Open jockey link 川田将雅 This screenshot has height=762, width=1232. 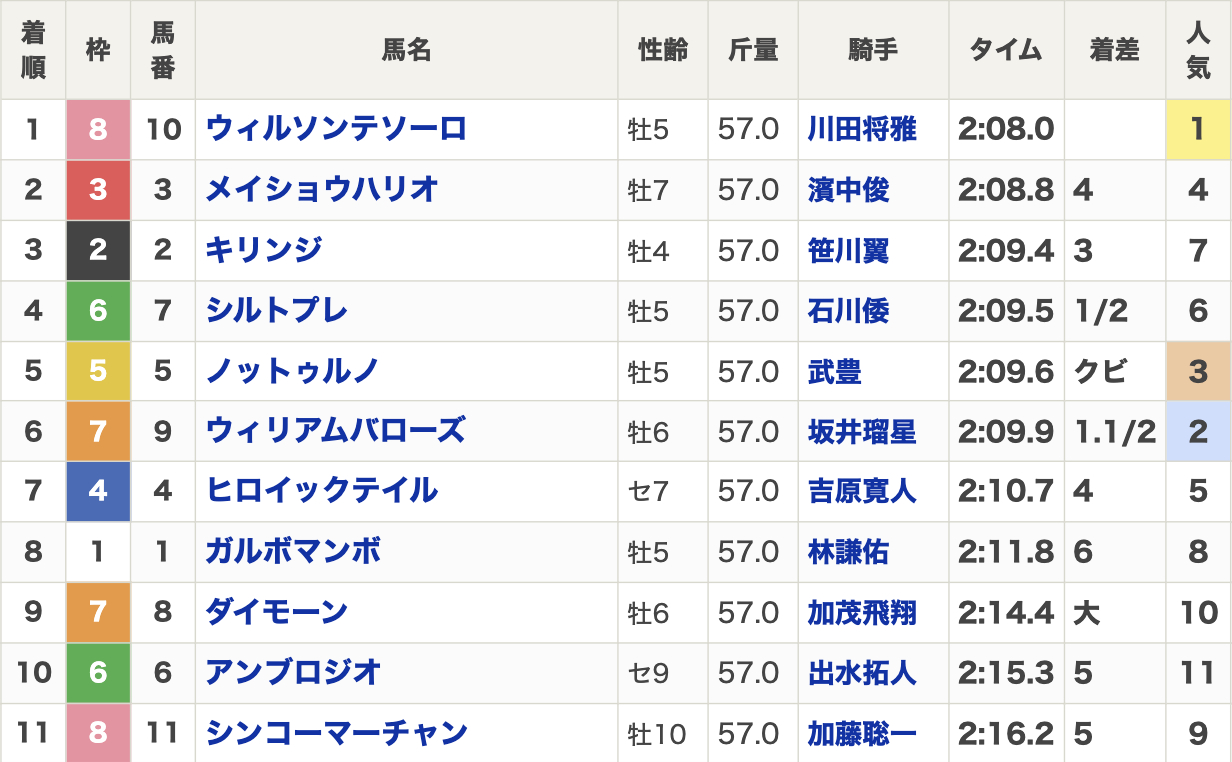pyautogui.click(x=862, y=129)
